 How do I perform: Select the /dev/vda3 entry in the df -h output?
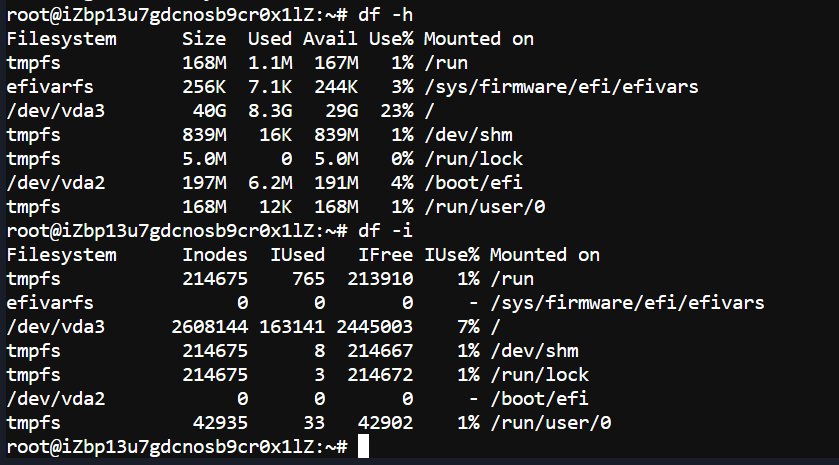56,111
